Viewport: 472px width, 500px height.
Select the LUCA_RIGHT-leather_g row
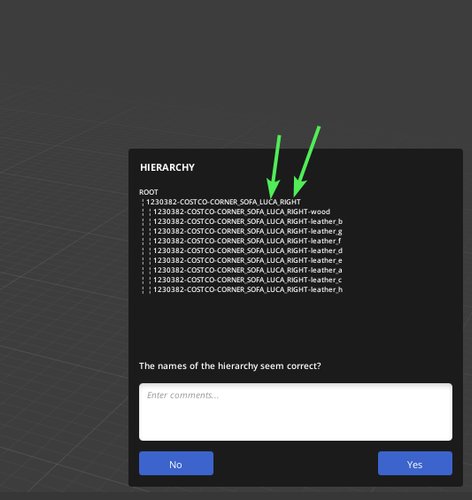click(248, 231)
